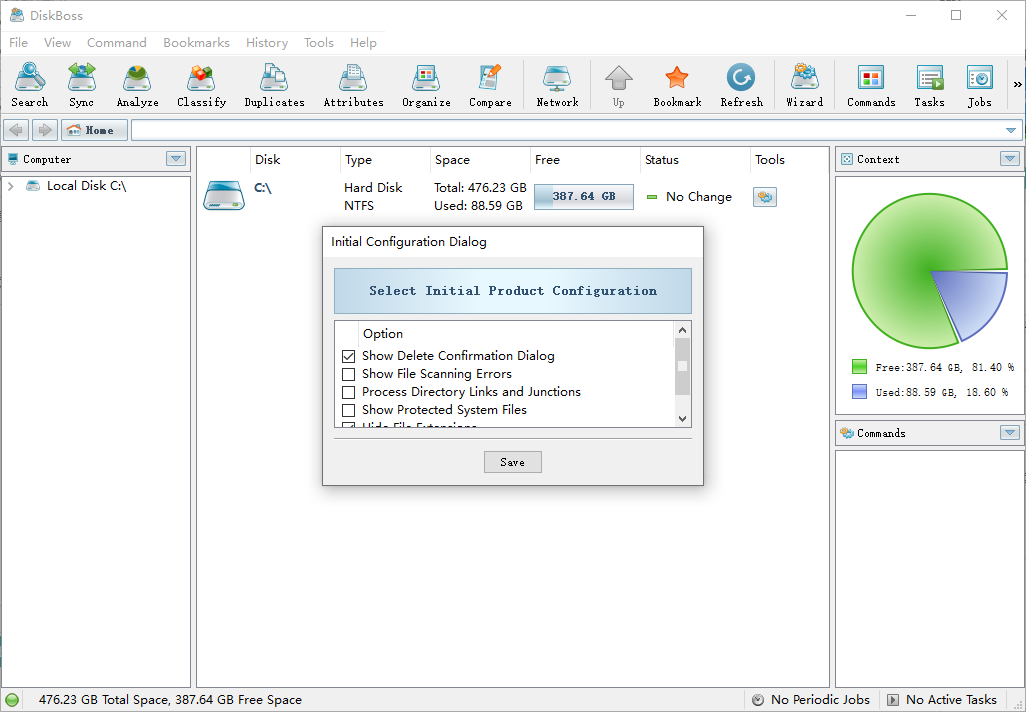Image resolution: width=1026 pixels, height=712 pixels.
Task: Open the Command menu
Action: click(x=116, y=43)
